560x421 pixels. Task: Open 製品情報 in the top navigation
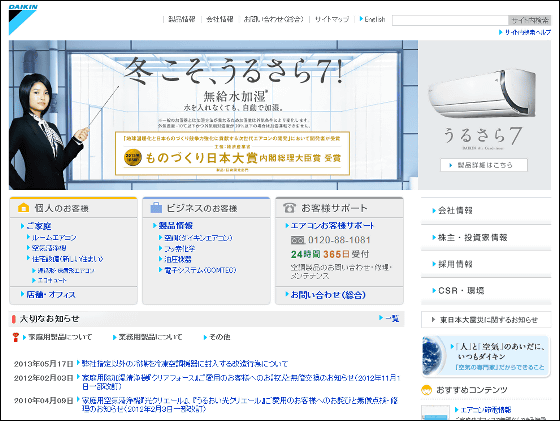tap(181, 19)
